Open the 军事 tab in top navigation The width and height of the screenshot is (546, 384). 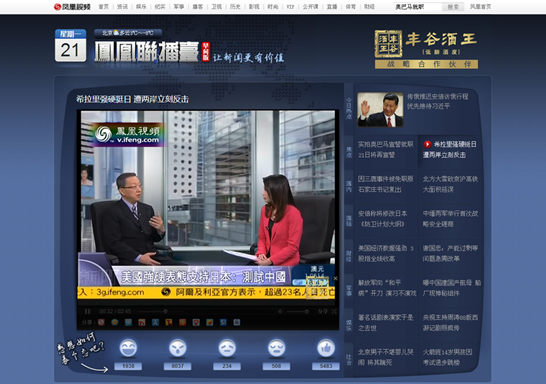point(179,7)
